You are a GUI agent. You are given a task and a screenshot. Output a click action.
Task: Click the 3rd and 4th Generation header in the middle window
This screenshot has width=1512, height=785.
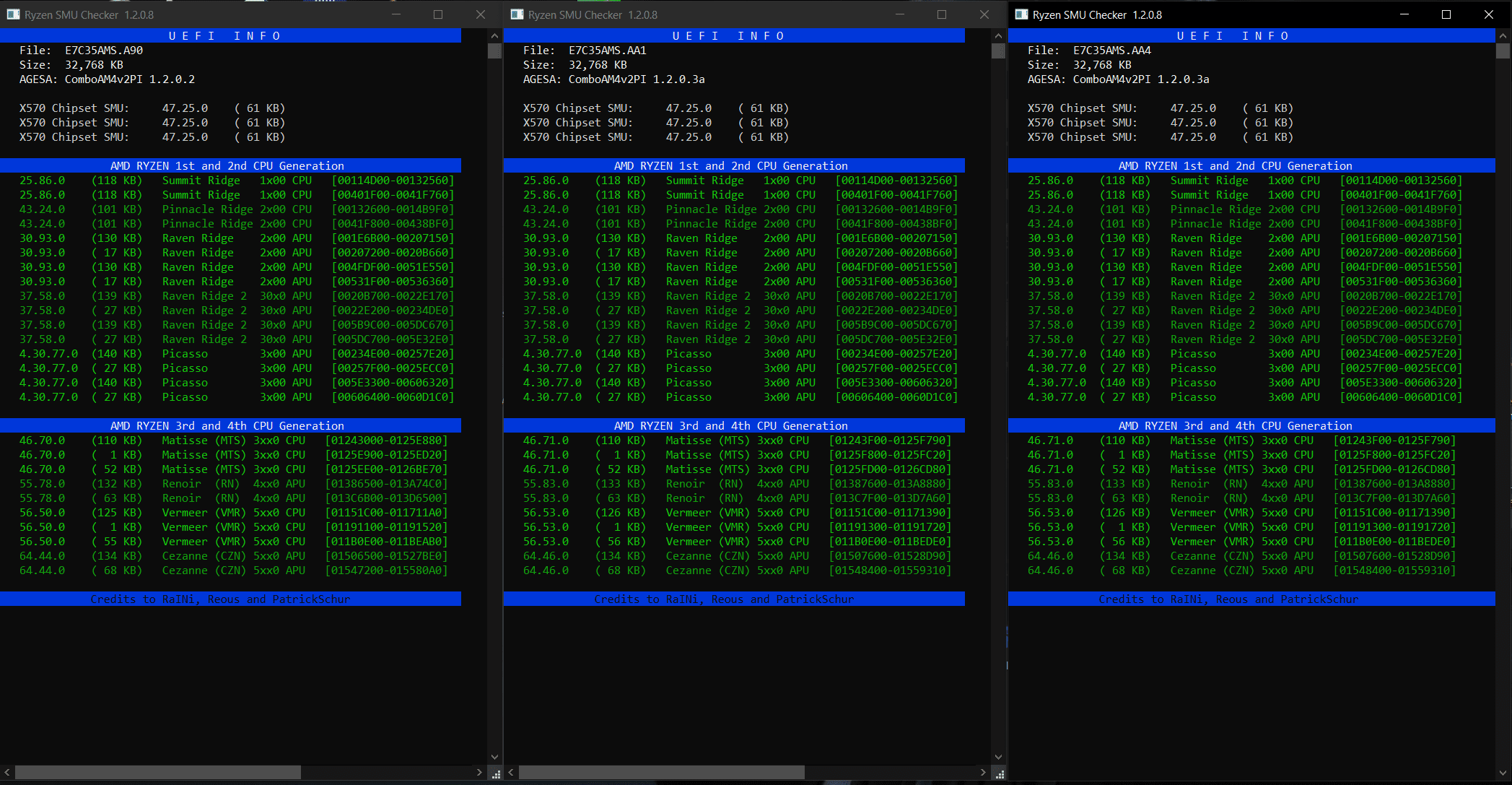point(734,426)
